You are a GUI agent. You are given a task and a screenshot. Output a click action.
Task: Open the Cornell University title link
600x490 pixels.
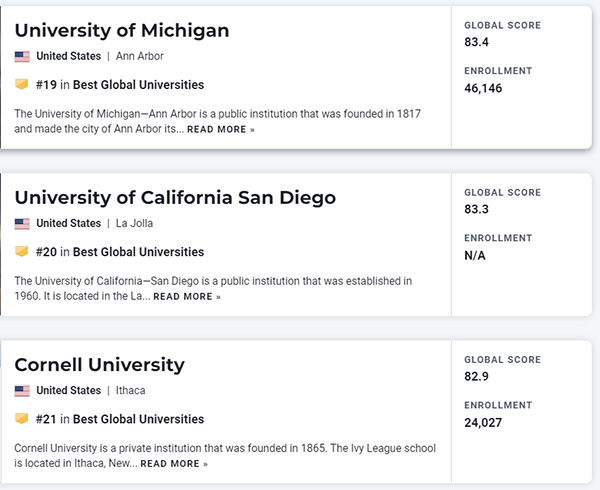[99, 364]
